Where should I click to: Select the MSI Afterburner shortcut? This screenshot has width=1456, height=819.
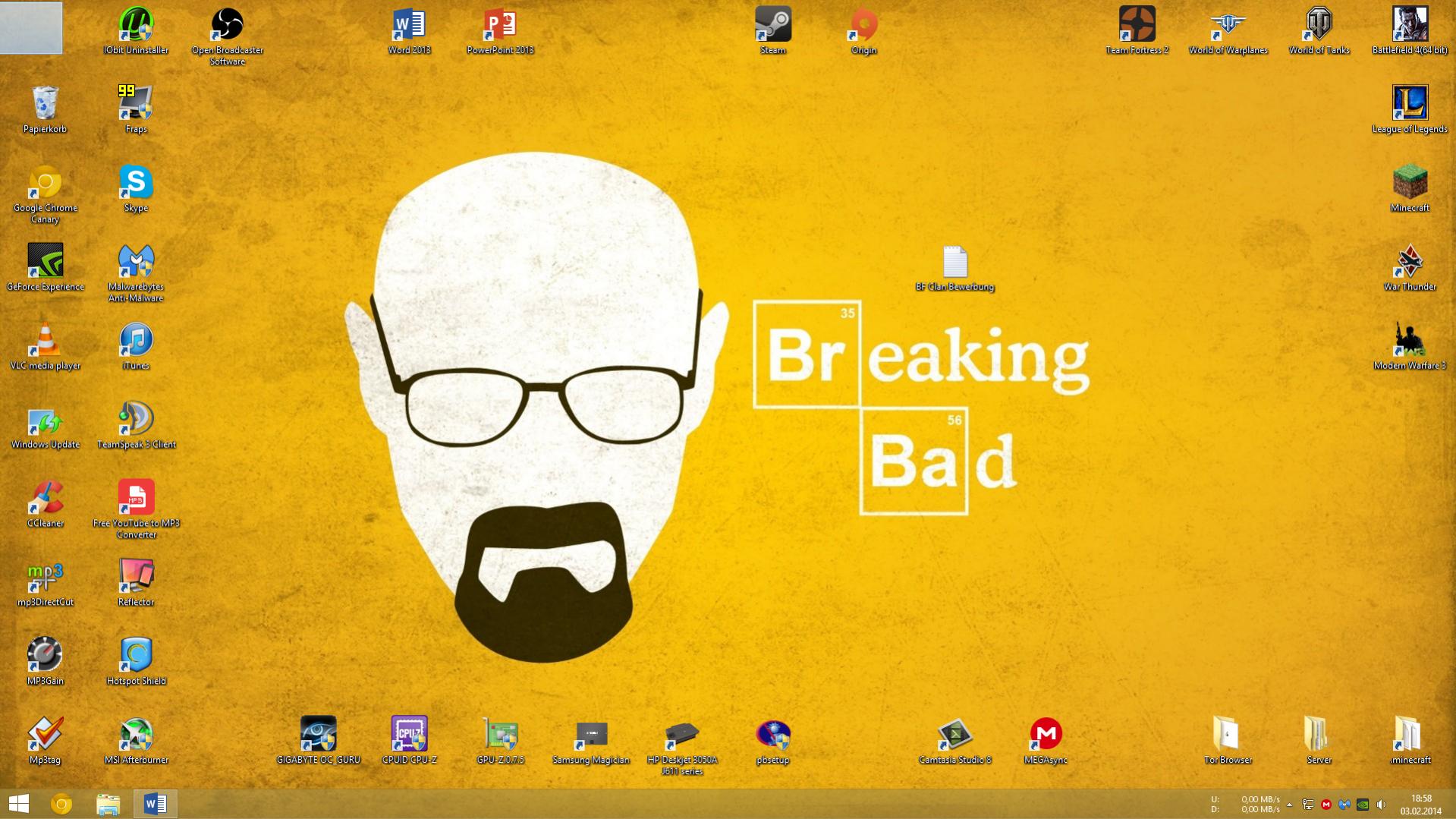pyautogui.click(x=136, y=742)
